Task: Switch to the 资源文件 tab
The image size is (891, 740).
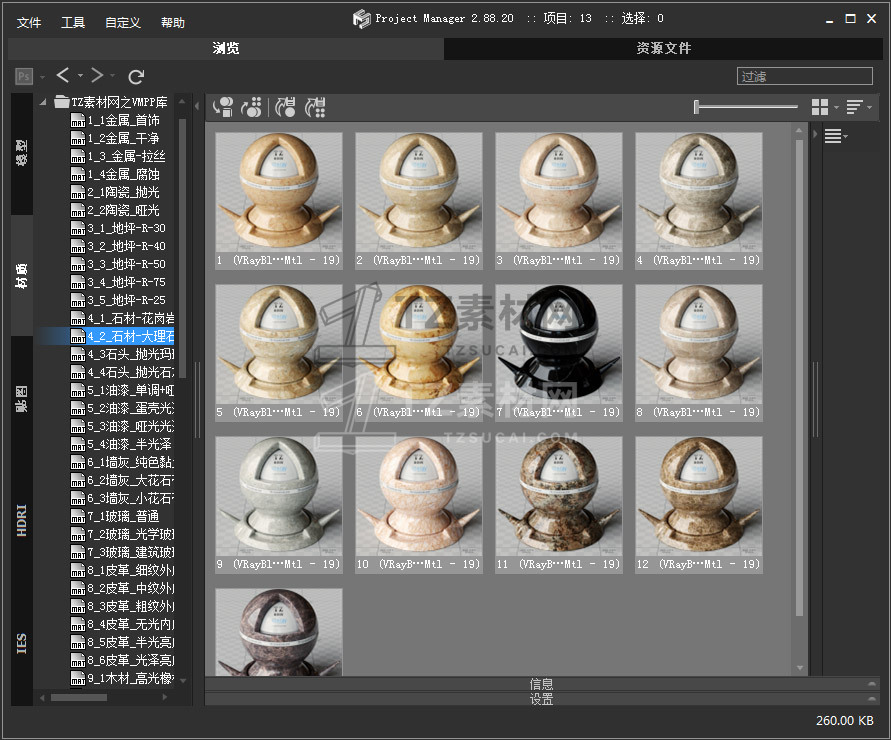Action: pos(663,48)
